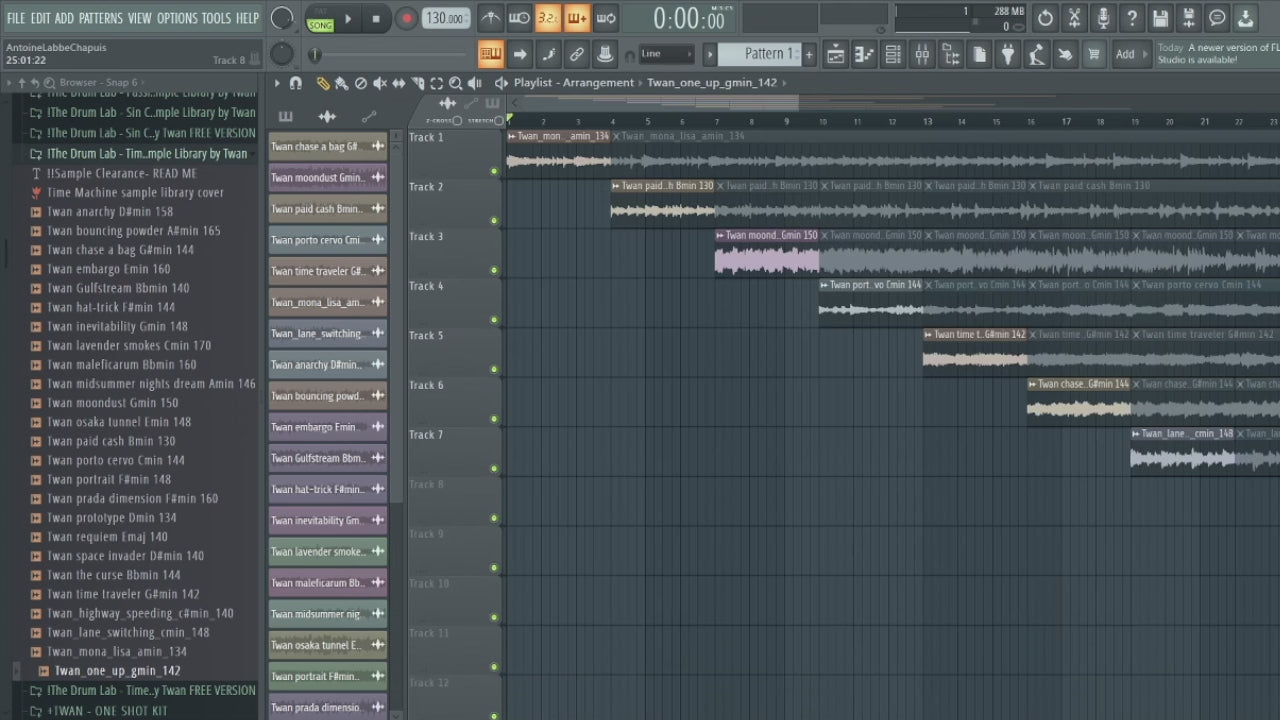Open the FILE menu
Screen dimensions: 1280x720
[16, 18]
